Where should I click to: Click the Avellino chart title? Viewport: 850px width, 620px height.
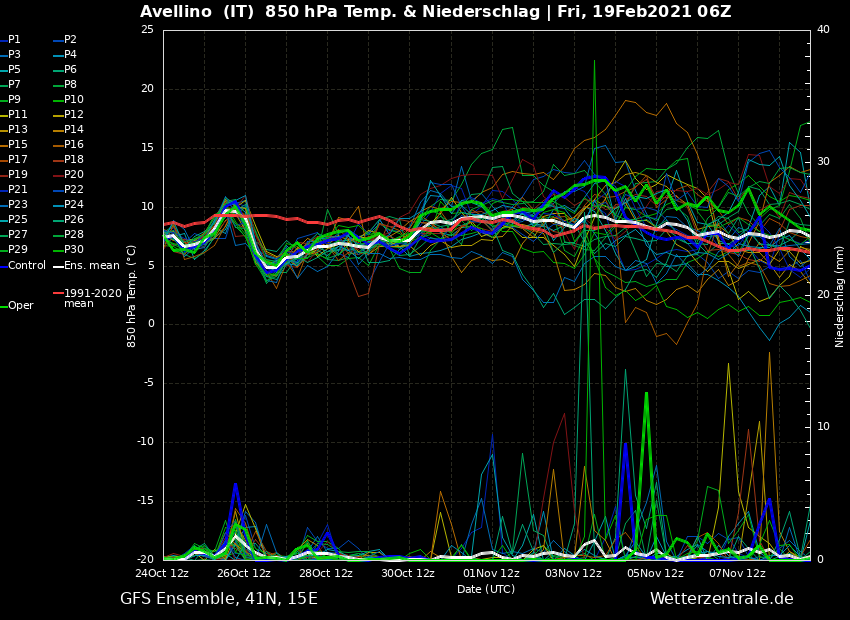coord(435,12)
